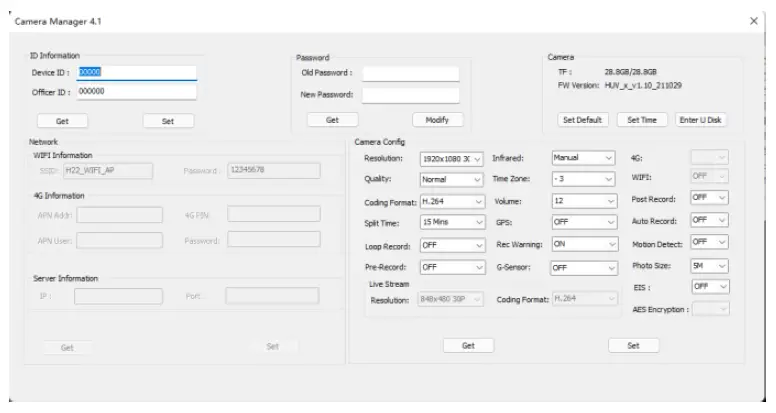Image resolution: width=776 pixels, height=413 pixels.
Task: Click Set button at bottom of Camera Config
Action: pyautogui.click(x=633, y=345)
